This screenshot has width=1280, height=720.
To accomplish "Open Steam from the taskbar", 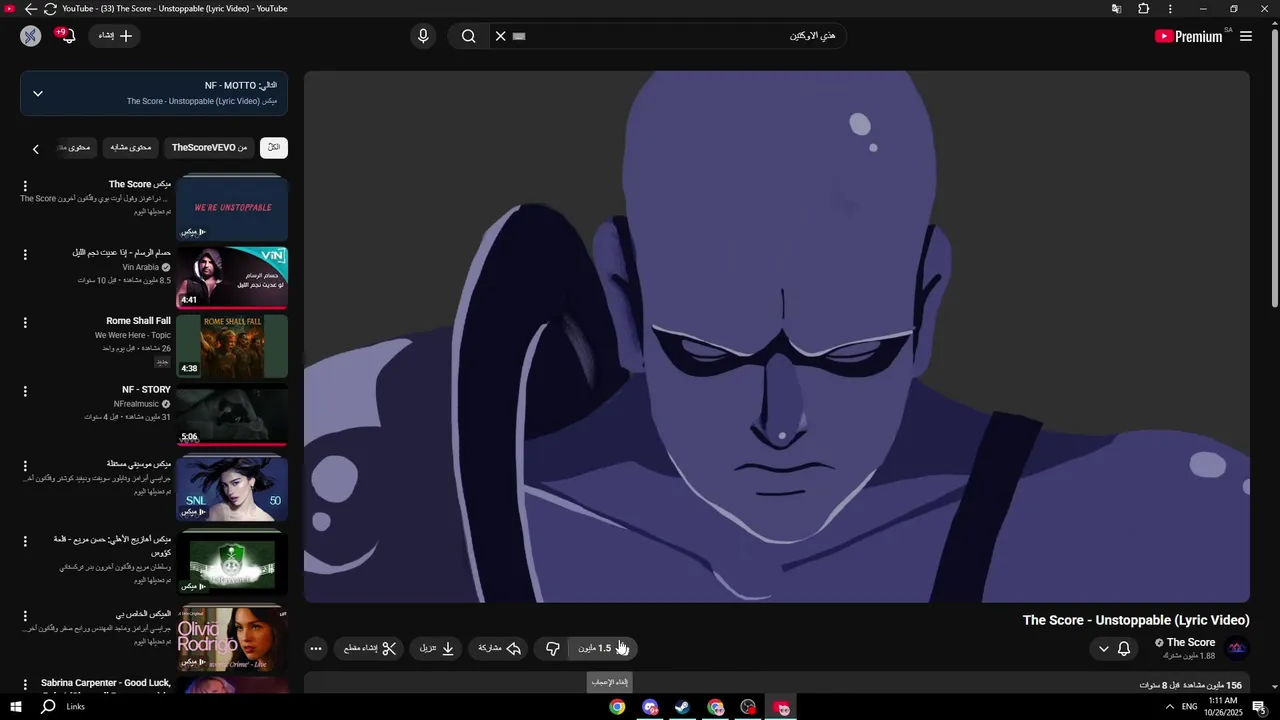I will 682,707.
